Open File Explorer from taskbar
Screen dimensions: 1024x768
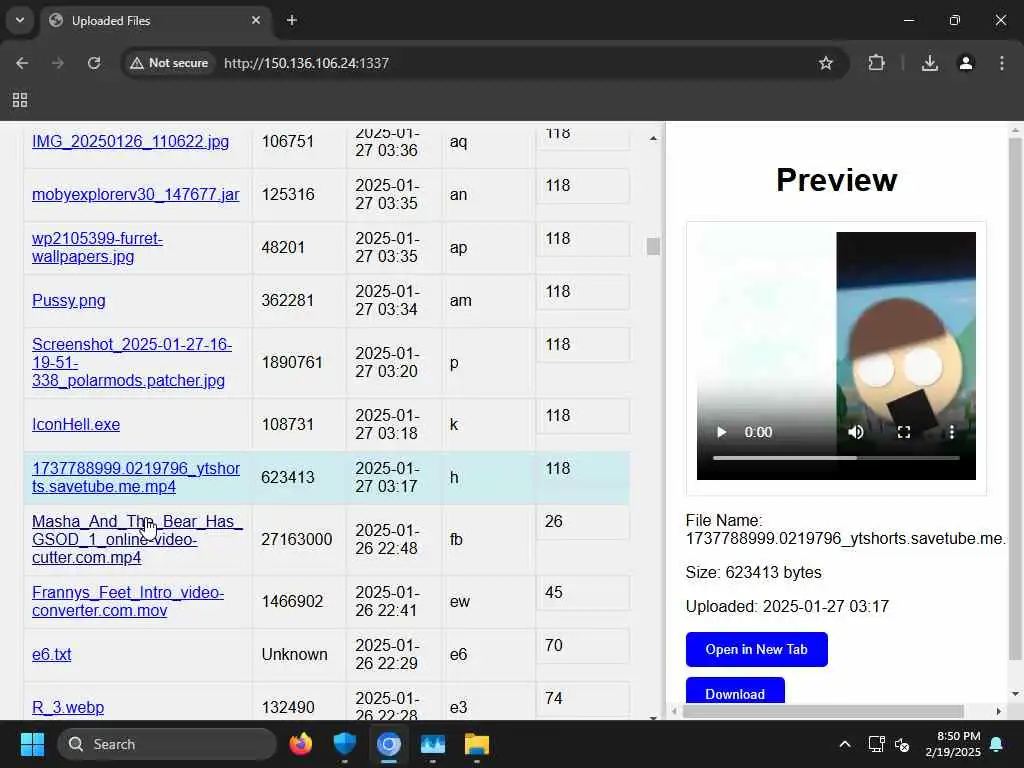pyautogui.click(x=477, y=744)
